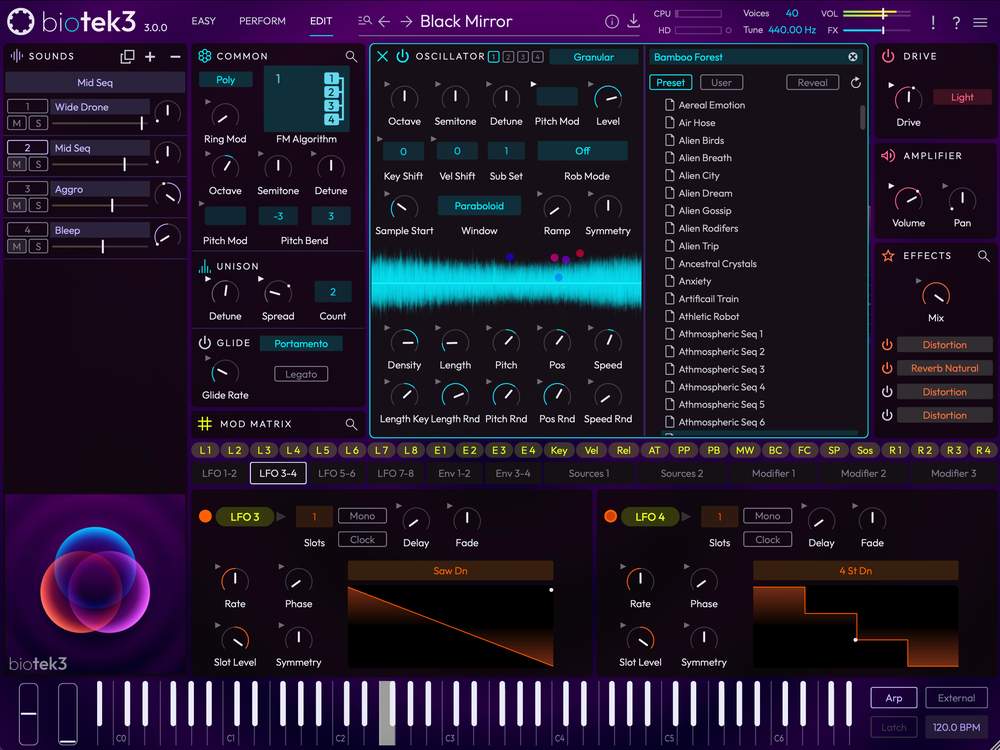Click the help question mark icon
Viewport: 1000px width, 750px height.
coord(956,22)
